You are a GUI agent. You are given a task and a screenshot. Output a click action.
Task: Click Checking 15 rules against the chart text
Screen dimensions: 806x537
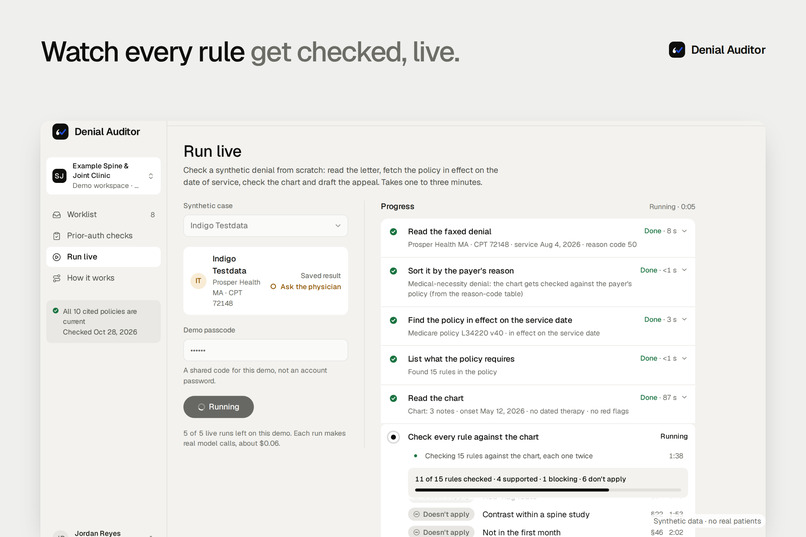[509, 456]
